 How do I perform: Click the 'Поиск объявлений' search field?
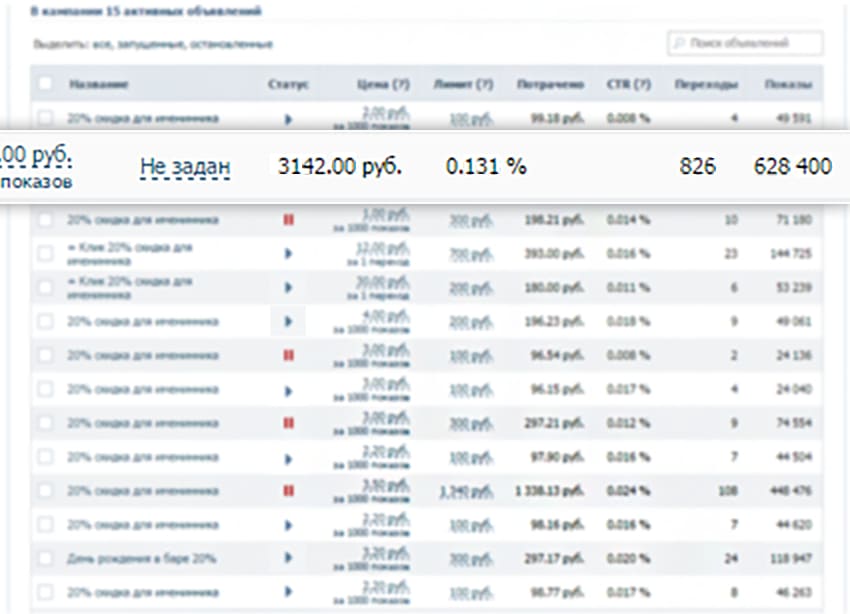[745, 44]
